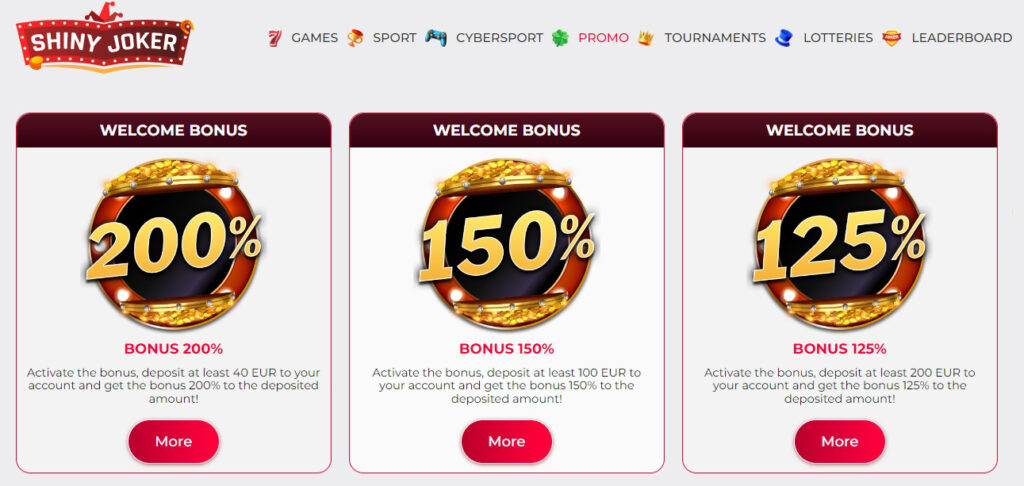Open the Games menu
The image size is (1024, 486).
pos(314,38)
